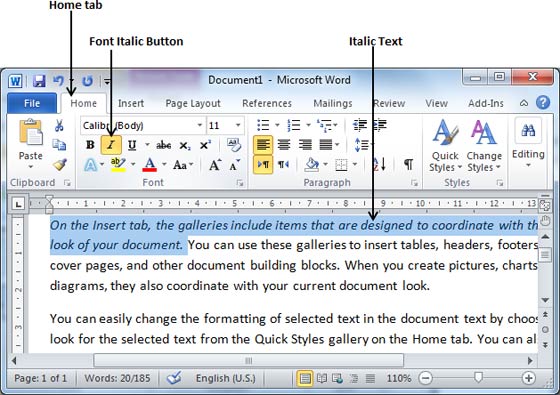
Task: Zoom out with the minus button
Action: tap(425, 378)
